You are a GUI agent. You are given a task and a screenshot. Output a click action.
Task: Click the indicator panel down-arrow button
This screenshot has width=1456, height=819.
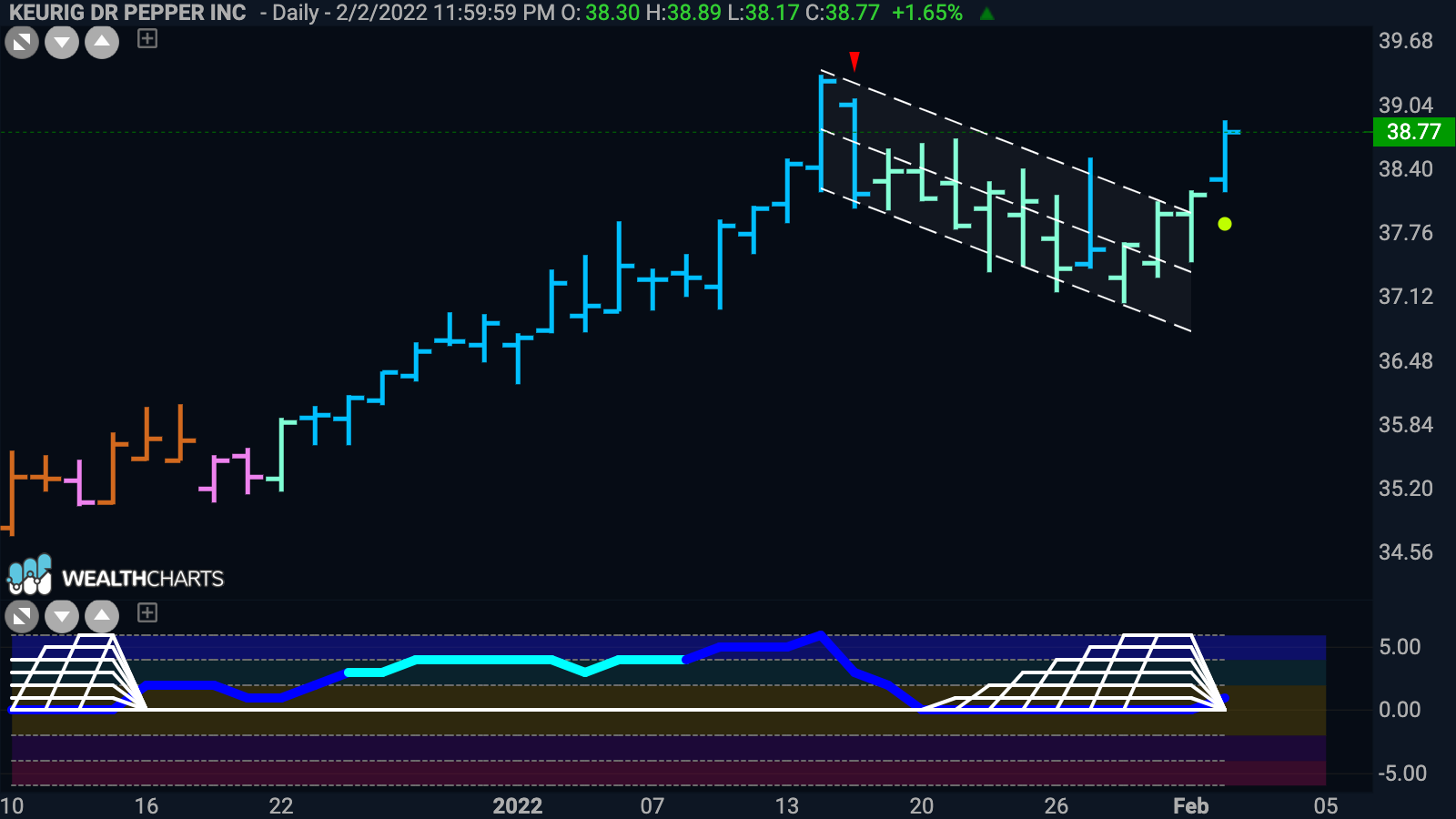click(x=62, y=616)
